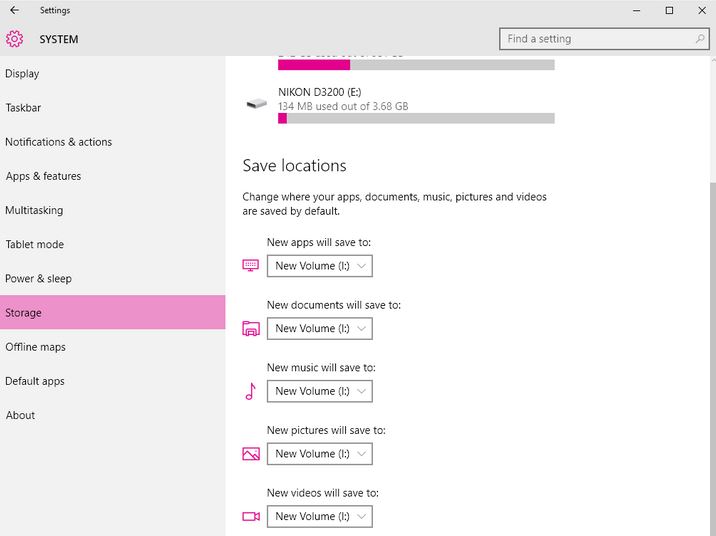Click the 'New apps will save to:' label

click(x=319, y=242)
